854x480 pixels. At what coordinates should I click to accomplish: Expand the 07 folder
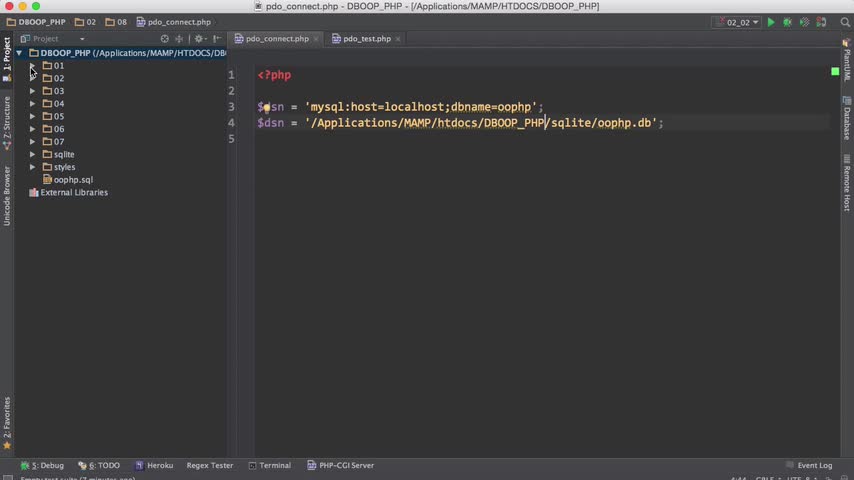pos(33,142)
